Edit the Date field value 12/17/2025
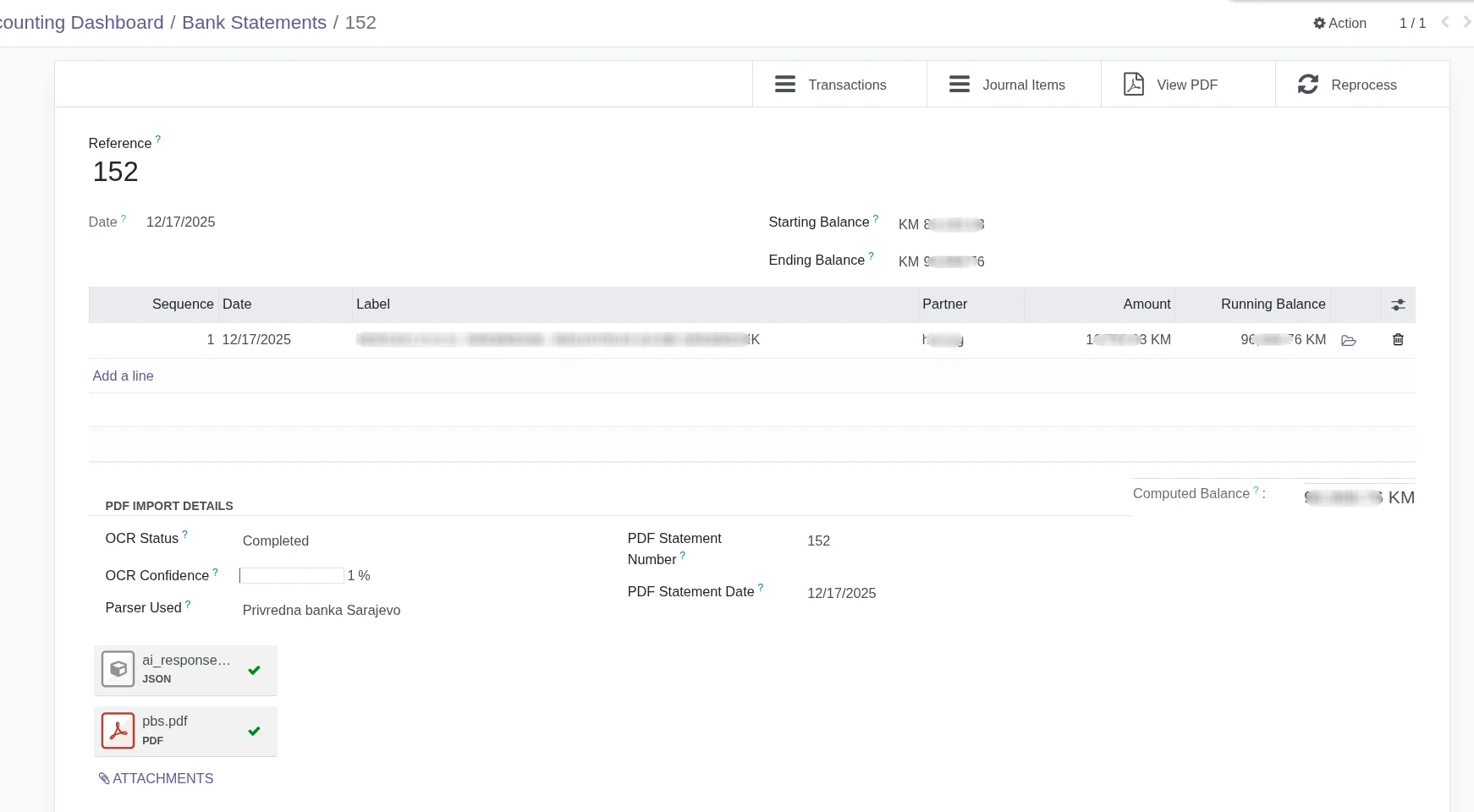The width and height of the screenshot is (1474, 812). (x=180, y=222)
